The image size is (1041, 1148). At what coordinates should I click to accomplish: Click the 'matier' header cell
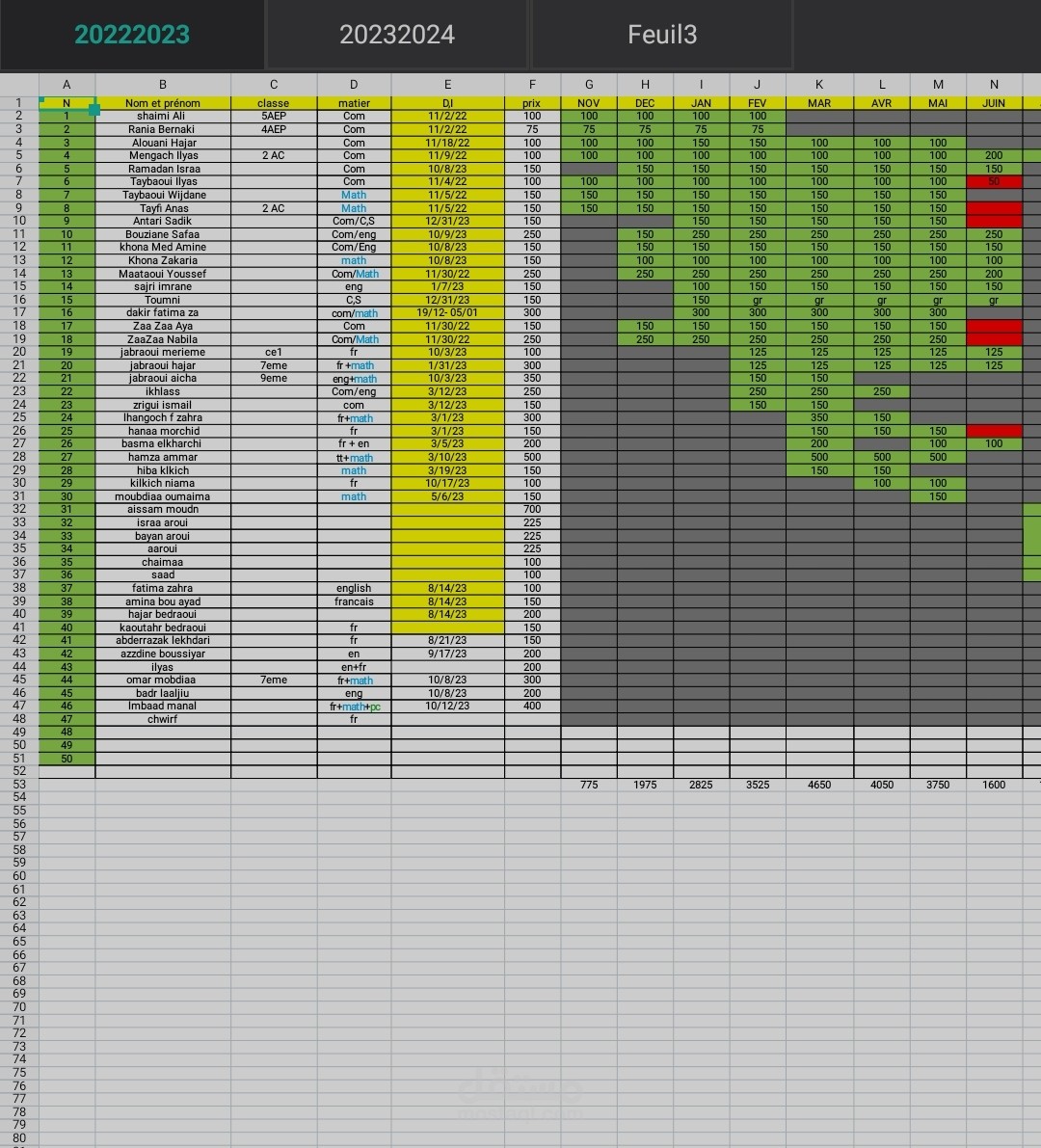[354, 103]
